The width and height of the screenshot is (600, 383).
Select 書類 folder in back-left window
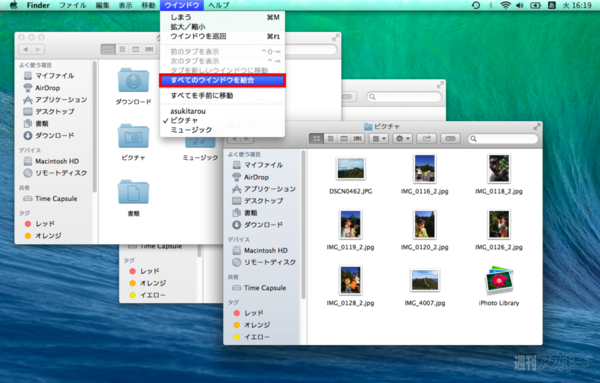click(x=133, y=192)
